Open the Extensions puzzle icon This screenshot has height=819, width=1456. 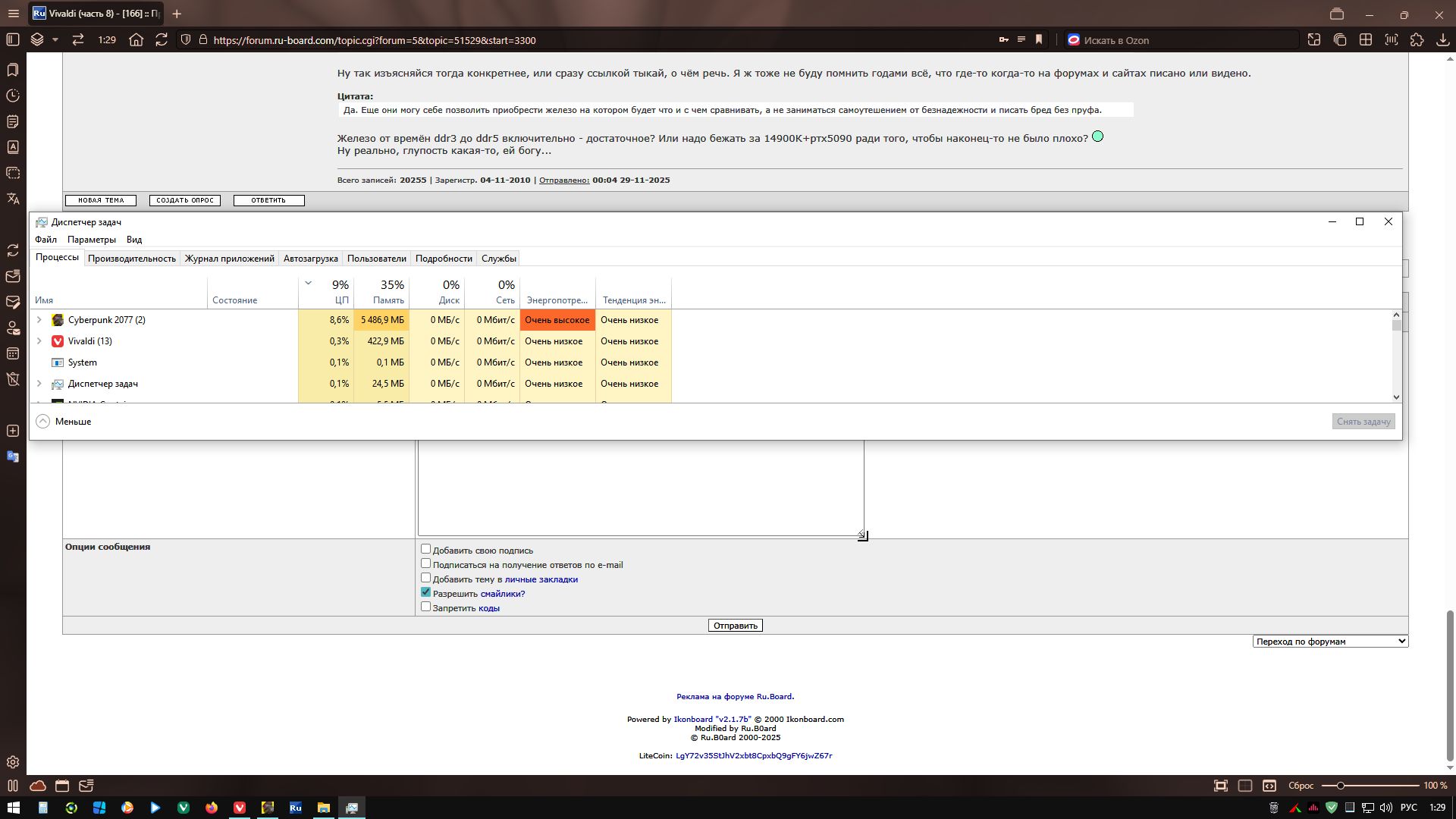coord(1417,40)
